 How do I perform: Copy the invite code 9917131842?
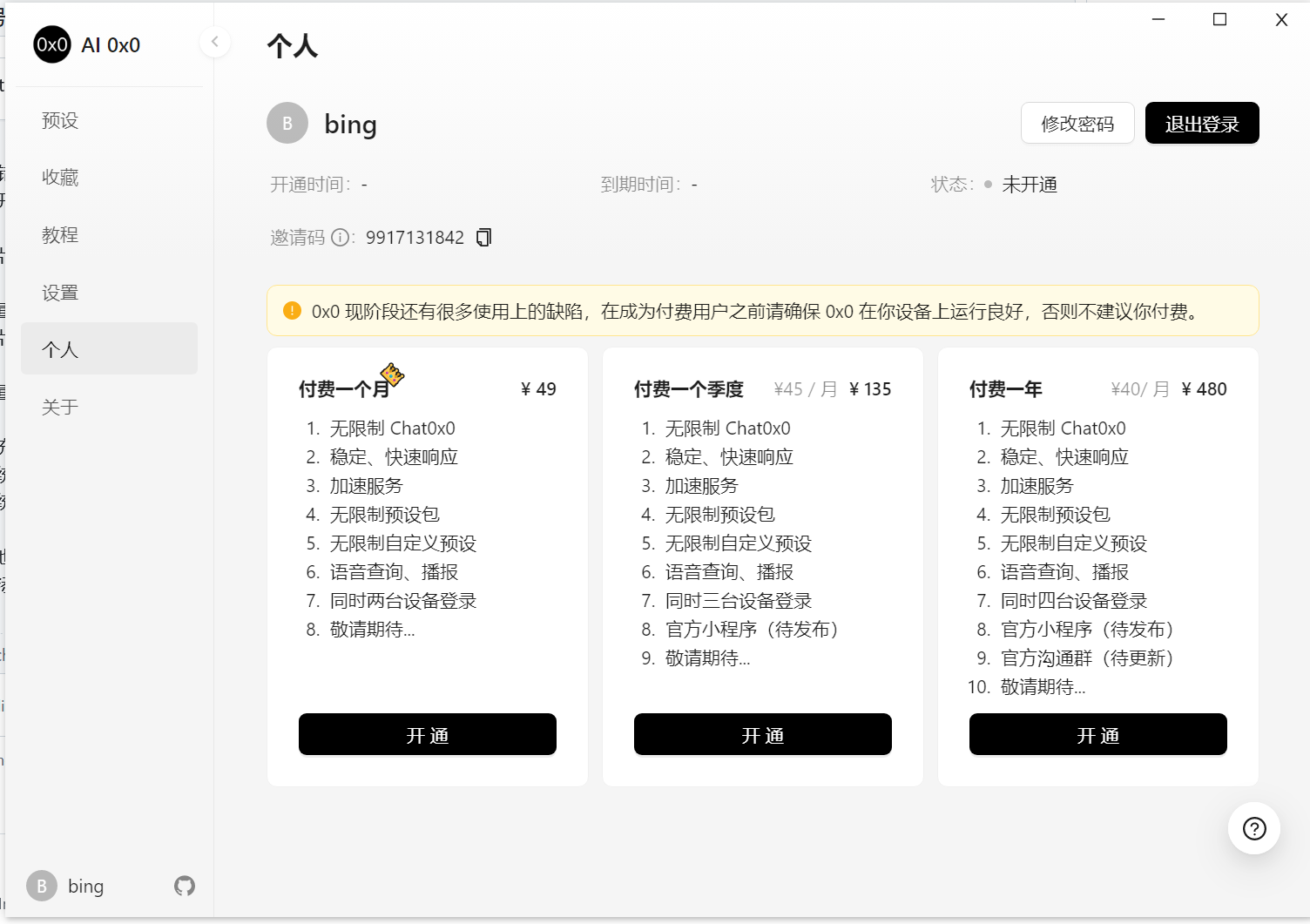click(483, 237)
